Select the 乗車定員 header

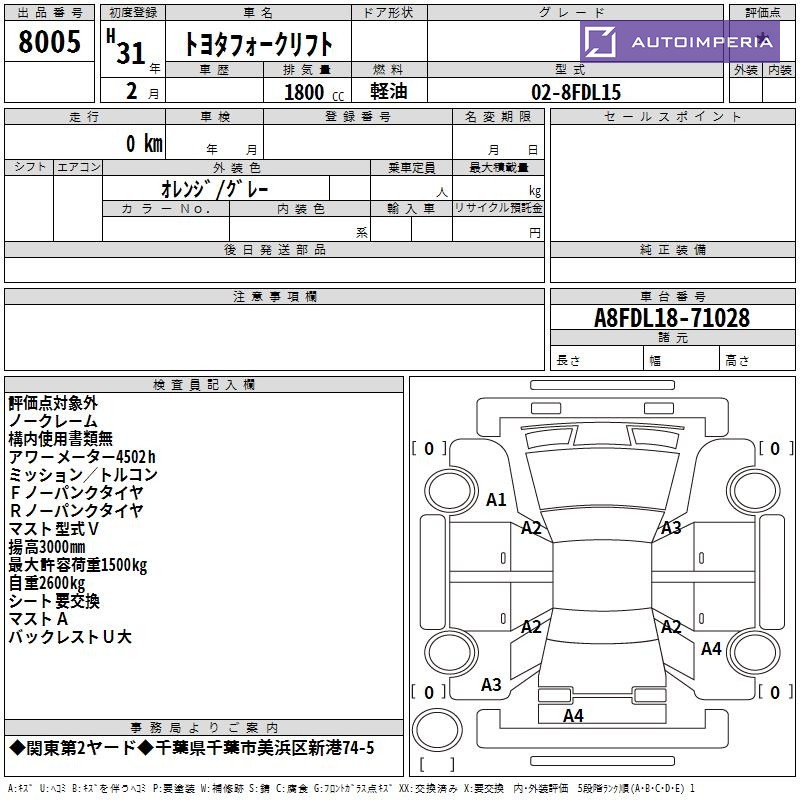point(411,167)
